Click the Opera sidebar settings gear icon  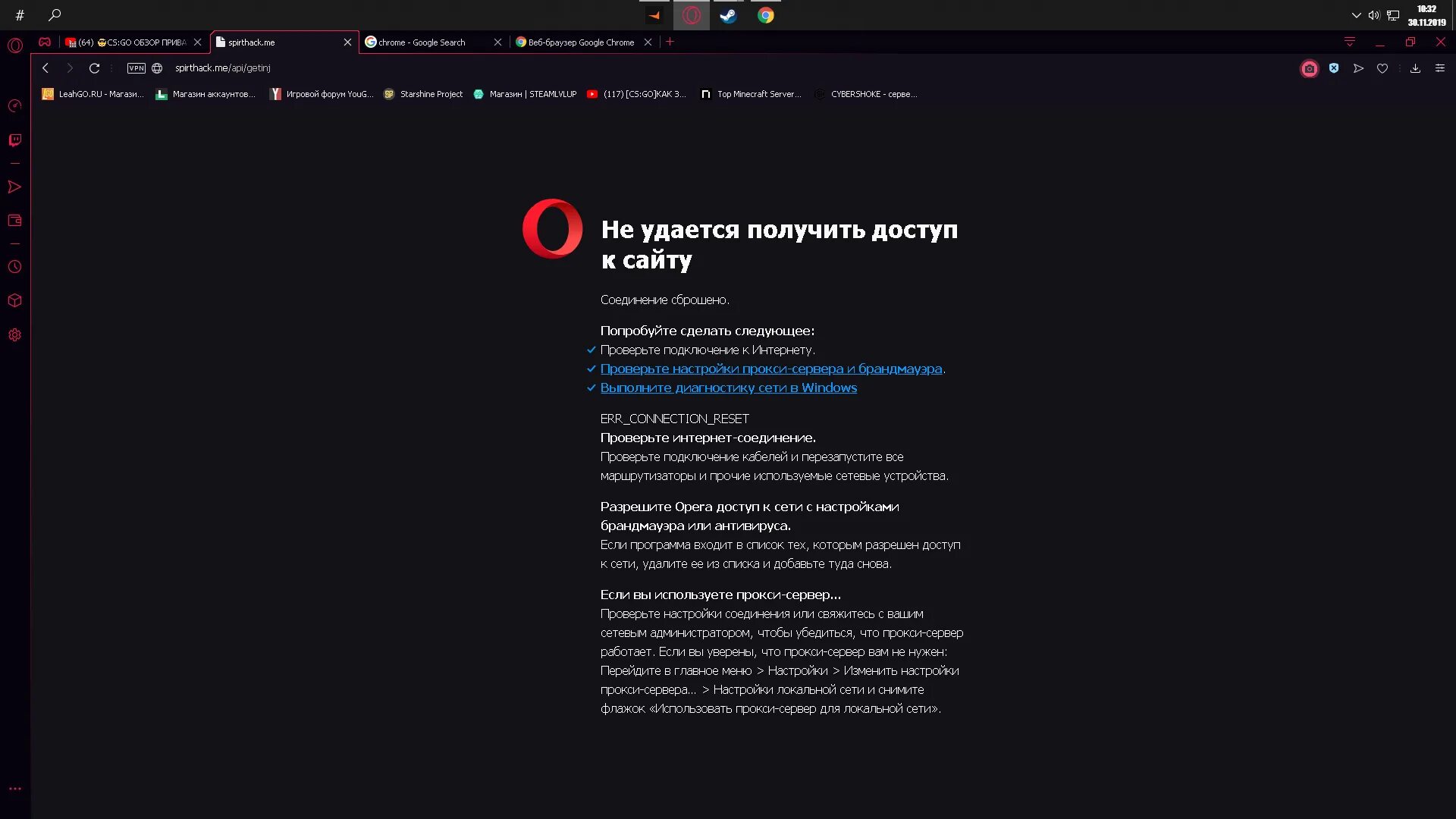(x=14, y=335)
